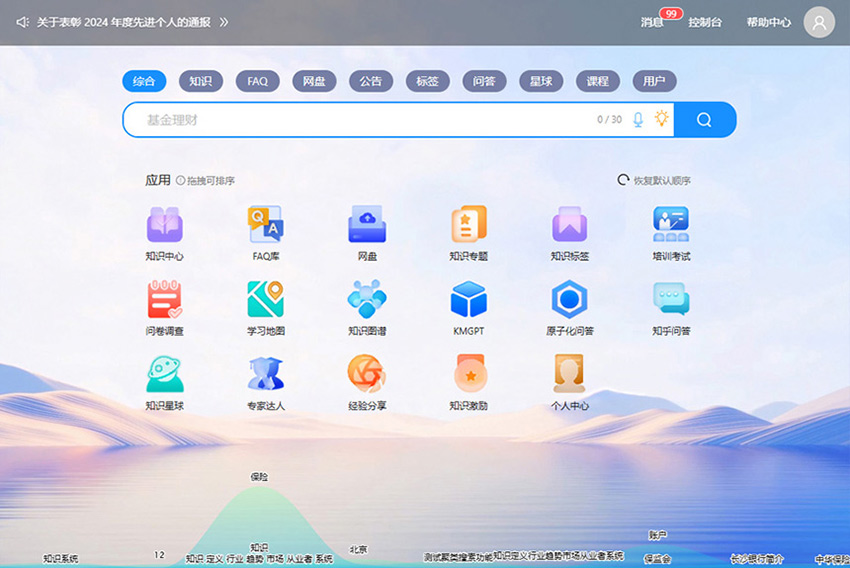Open the 帮助中心 help center link
The height and width of the screenshot is (568, 850).
pos(769,22)
